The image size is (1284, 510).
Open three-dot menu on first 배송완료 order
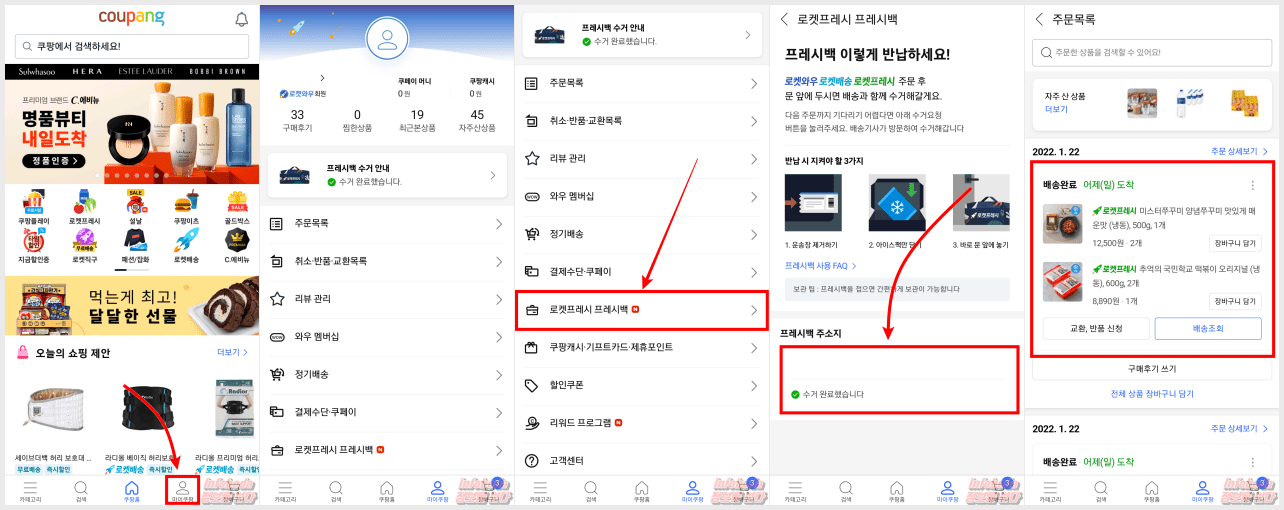click(1252, 185)
